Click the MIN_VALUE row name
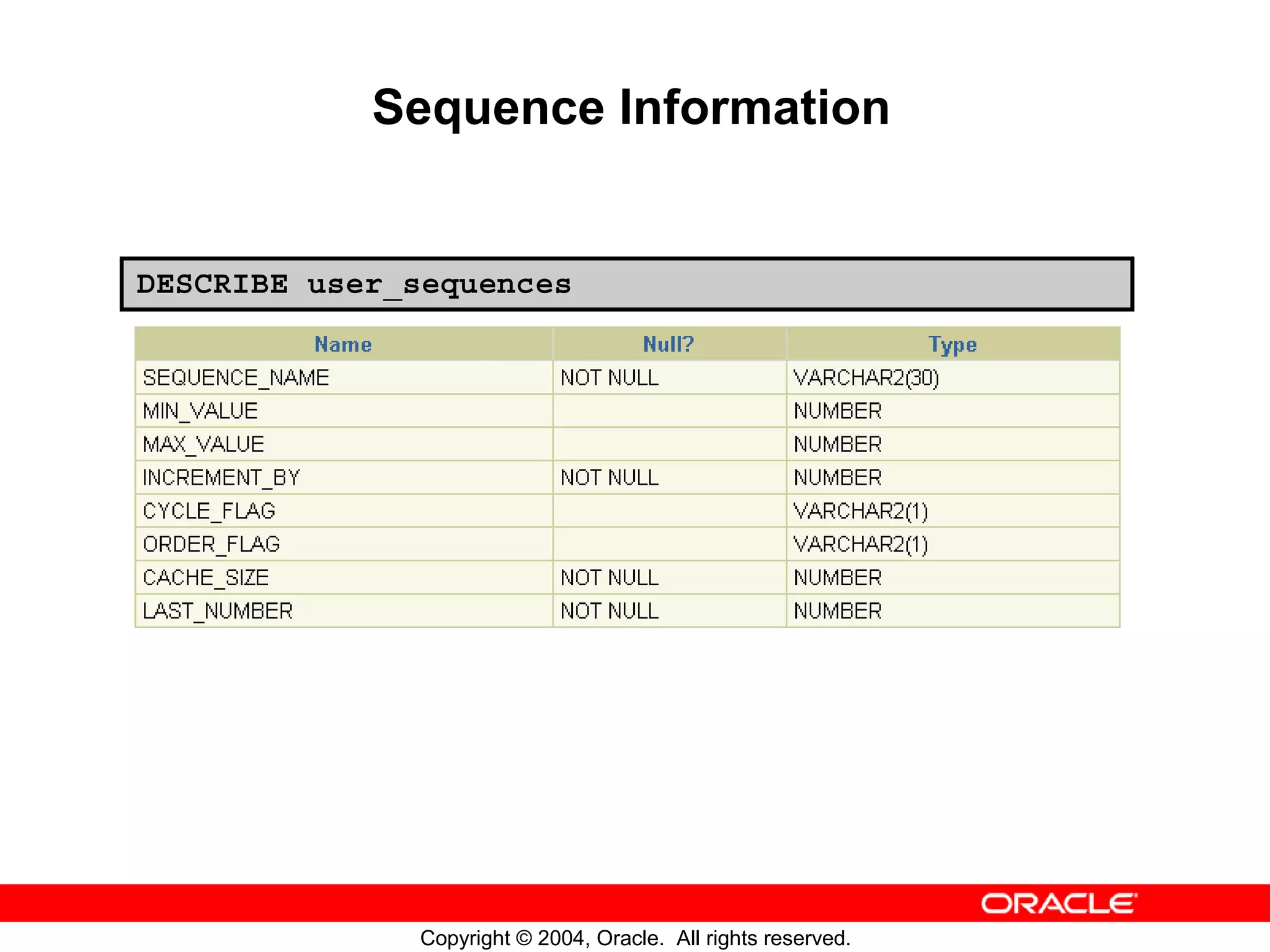 click(x=200, y=412)
